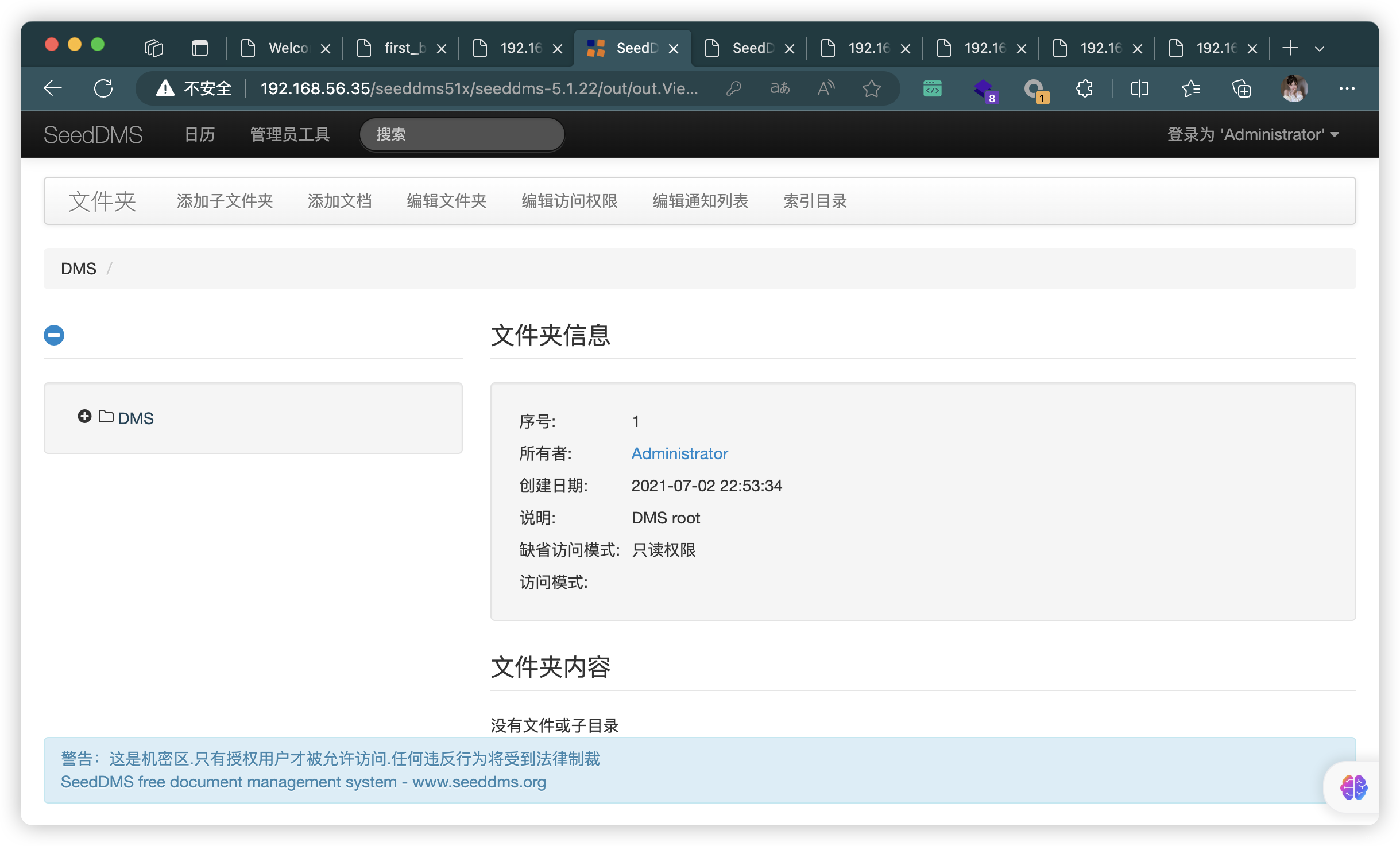
Task: Click the 文件夹 navigation title
Action: click(102, 201)
